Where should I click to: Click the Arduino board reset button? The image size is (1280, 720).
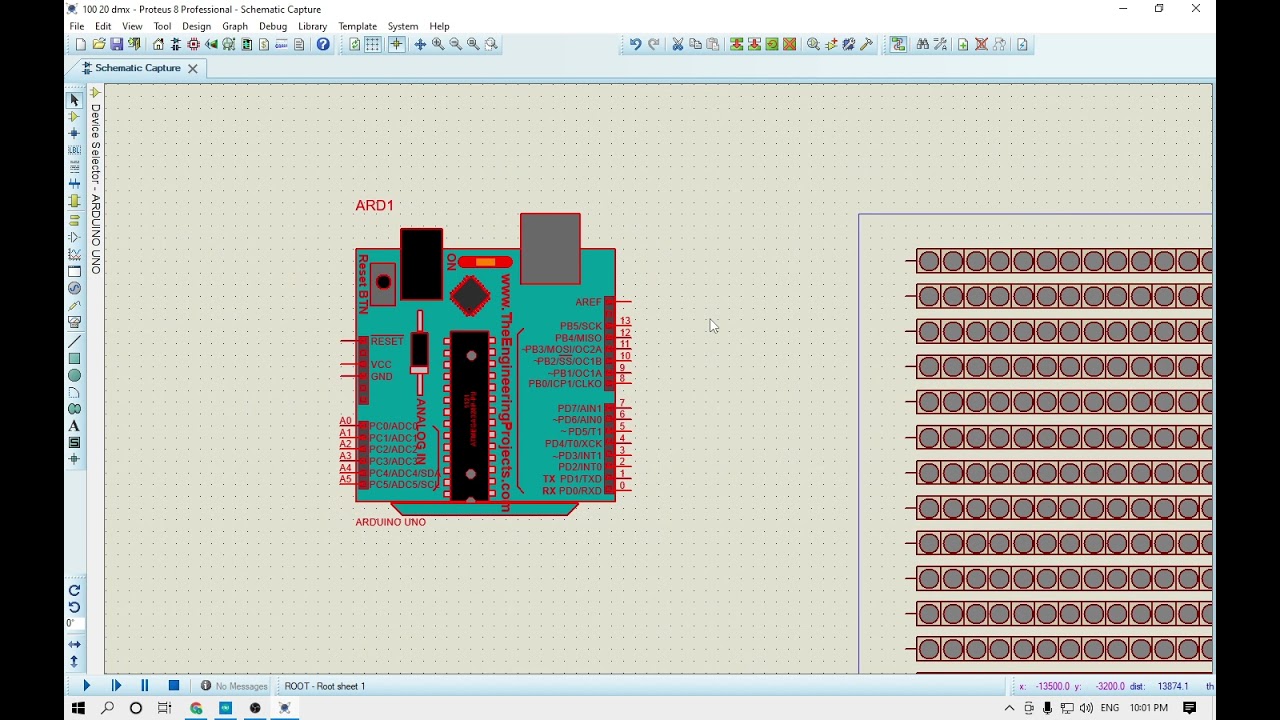click(383, 282)
